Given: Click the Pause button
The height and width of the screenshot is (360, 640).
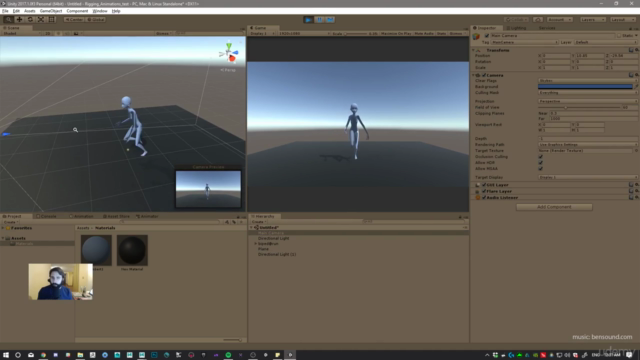Looking at the screenshot, I should click(319, 19).
